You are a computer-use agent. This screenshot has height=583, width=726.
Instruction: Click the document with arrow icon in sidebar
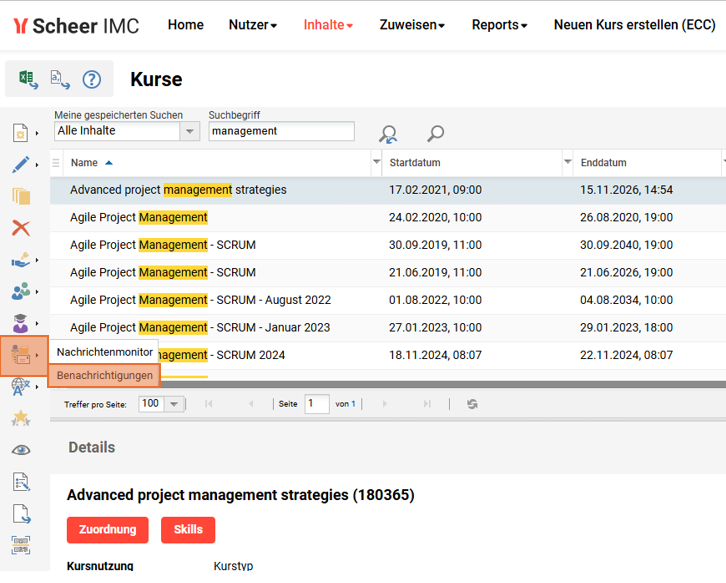[x=21, y=514]
